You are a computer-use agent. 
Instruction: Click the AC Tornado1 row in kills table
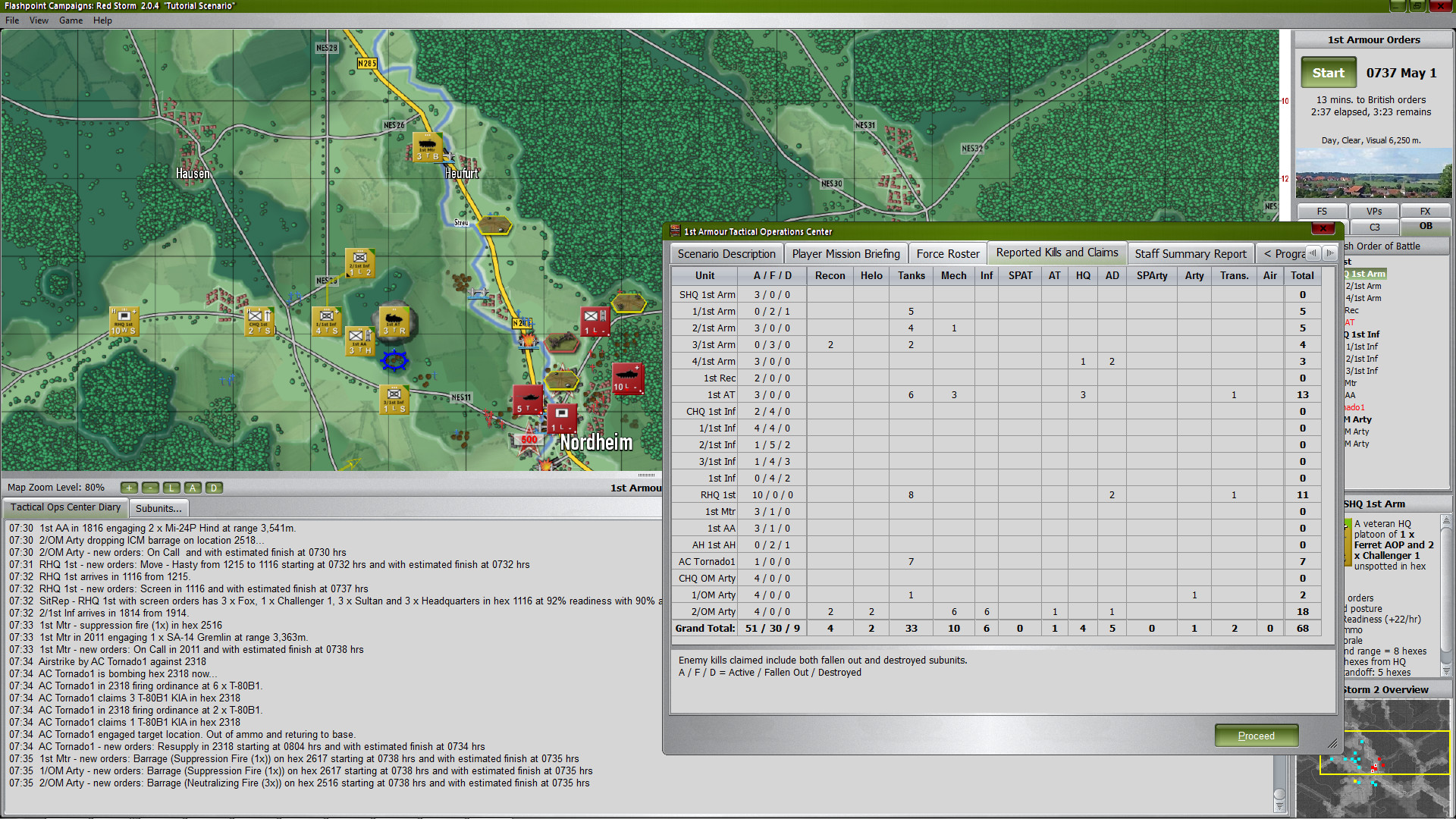click(x=996, y=561)
